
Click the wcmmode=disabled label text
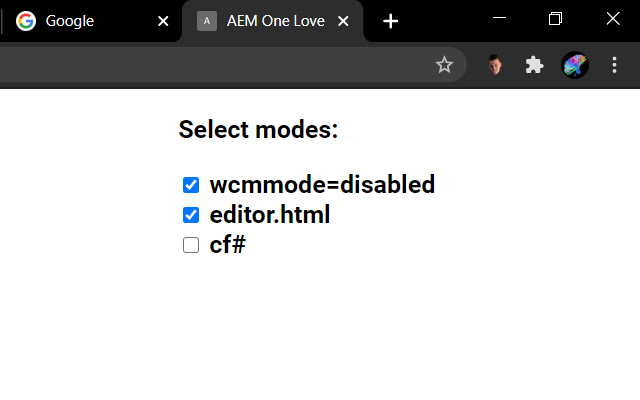[322, 185]
